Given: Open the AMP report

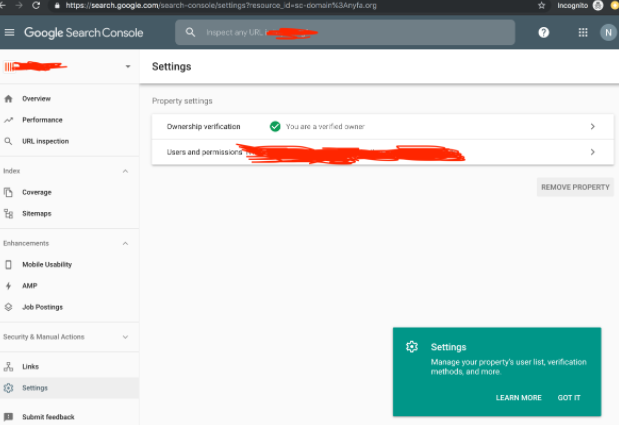Looking at the screenshot, I should click(x=30, y=286).
